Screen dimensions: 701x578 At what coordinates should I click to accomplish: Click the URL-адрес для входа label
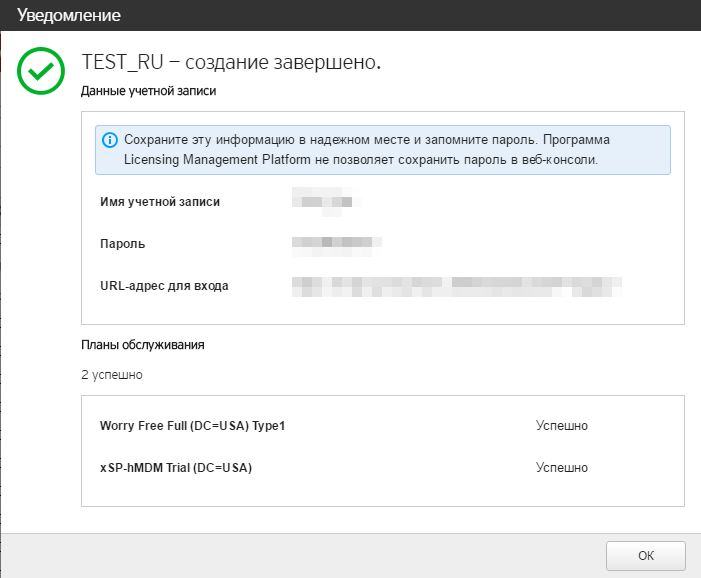(x=164, y=286)
